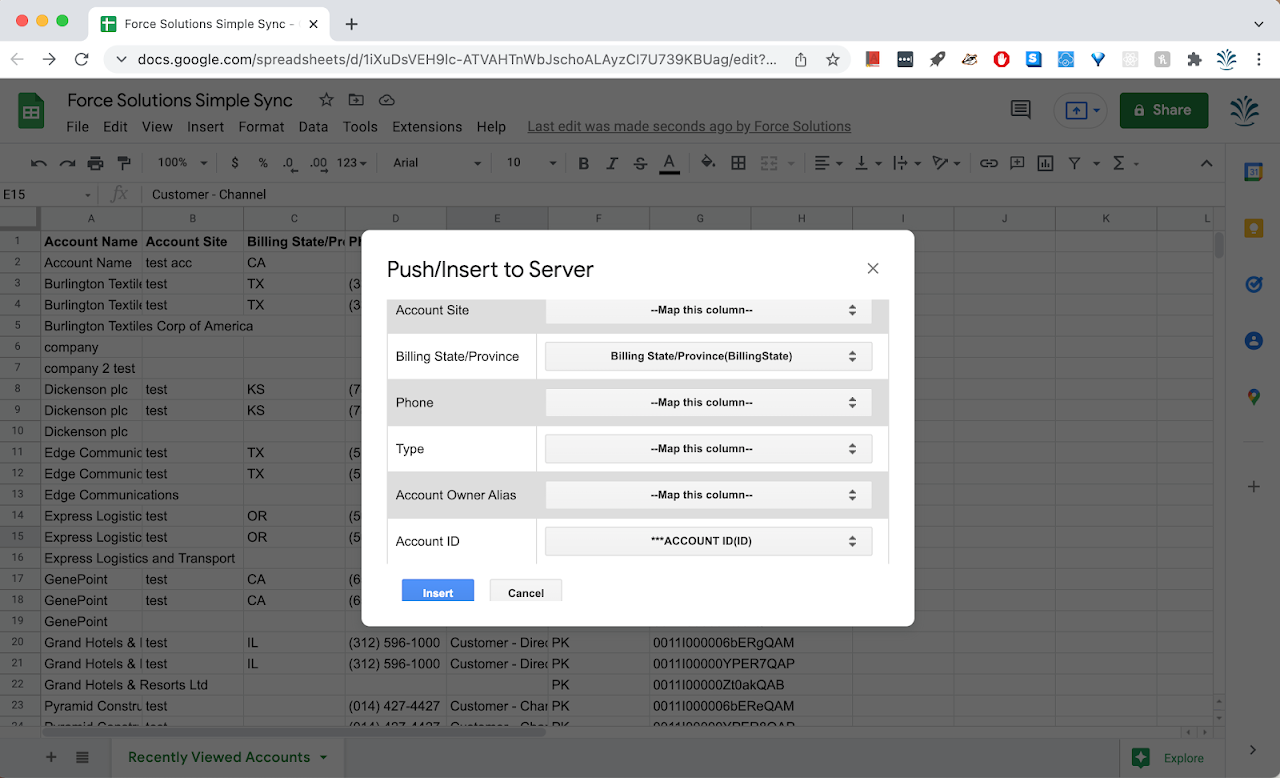Click the blue Insert button
Viewport: 1280px width, 778px height.
click(x=438, y=590)
